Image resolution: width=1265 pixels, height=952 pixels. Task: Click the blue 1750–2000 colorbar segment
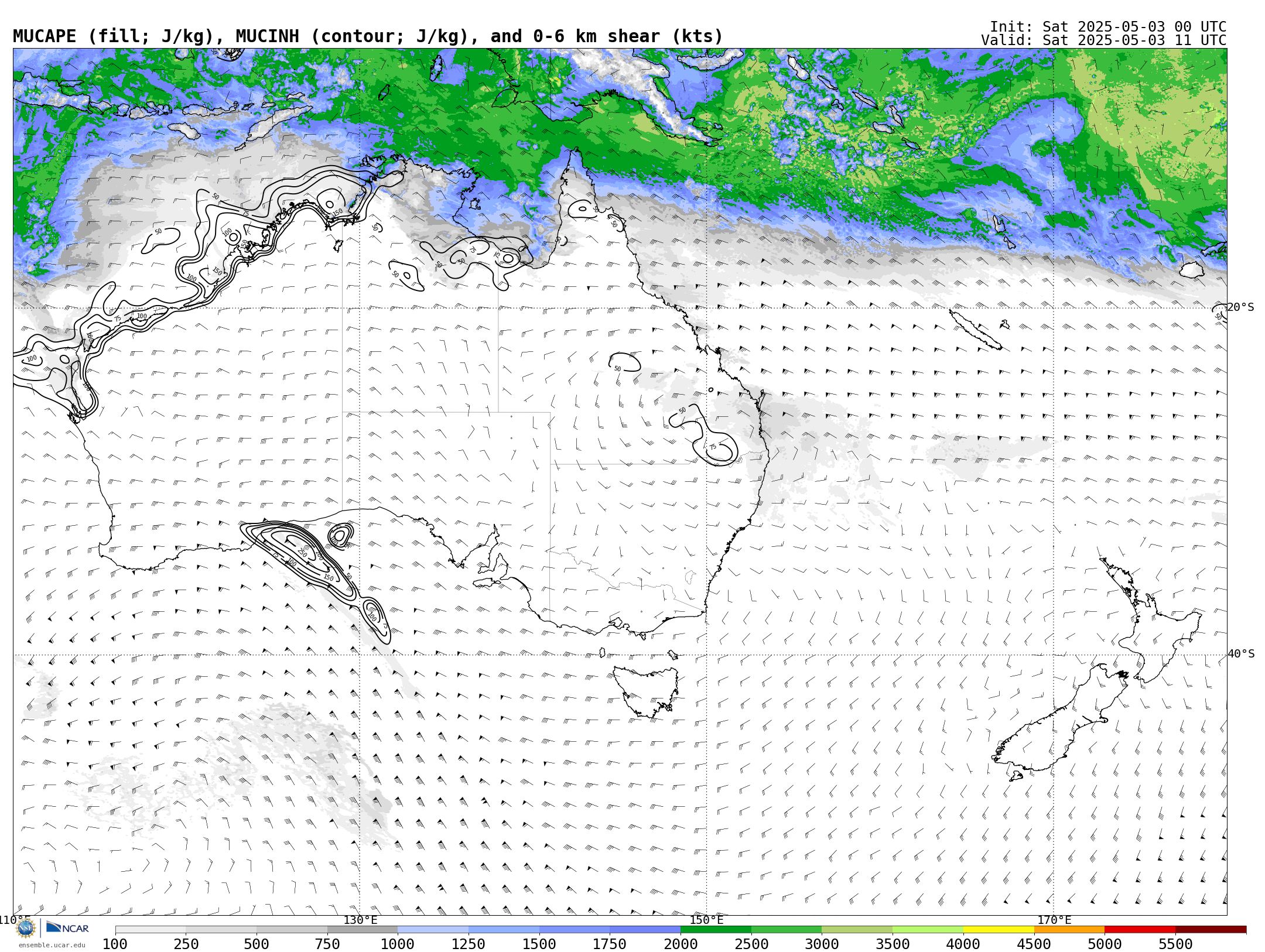pos(645,930)
